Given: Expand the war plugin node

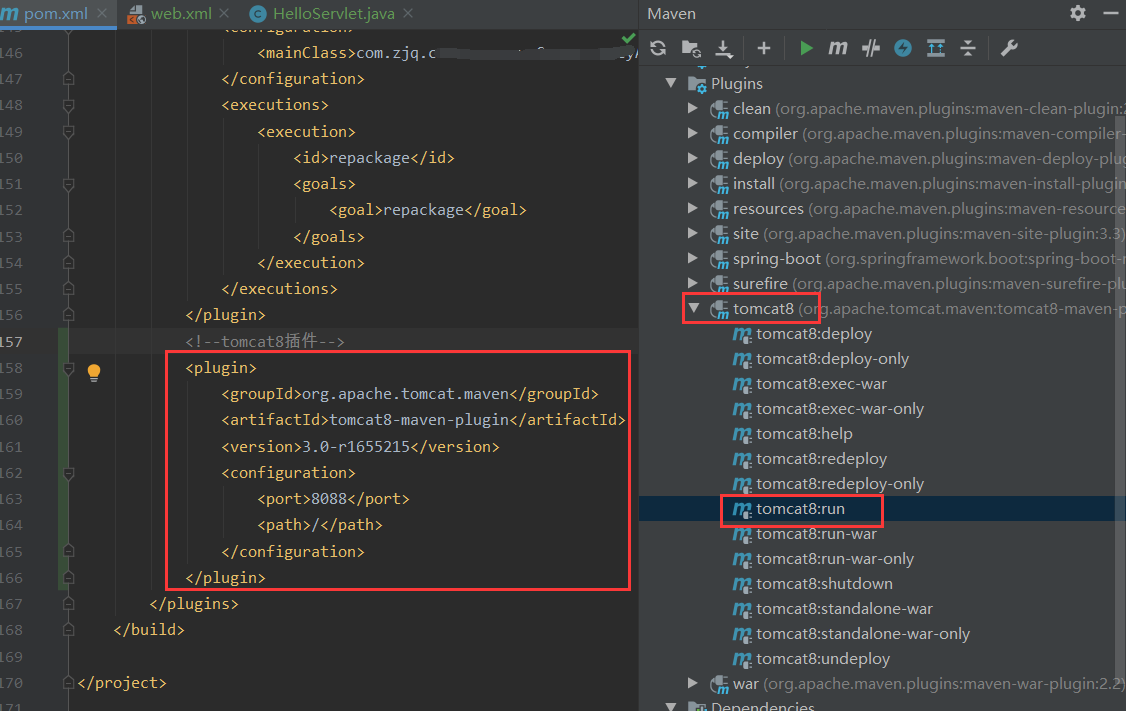Looking at the screenshot, I should tap(694, 683).
